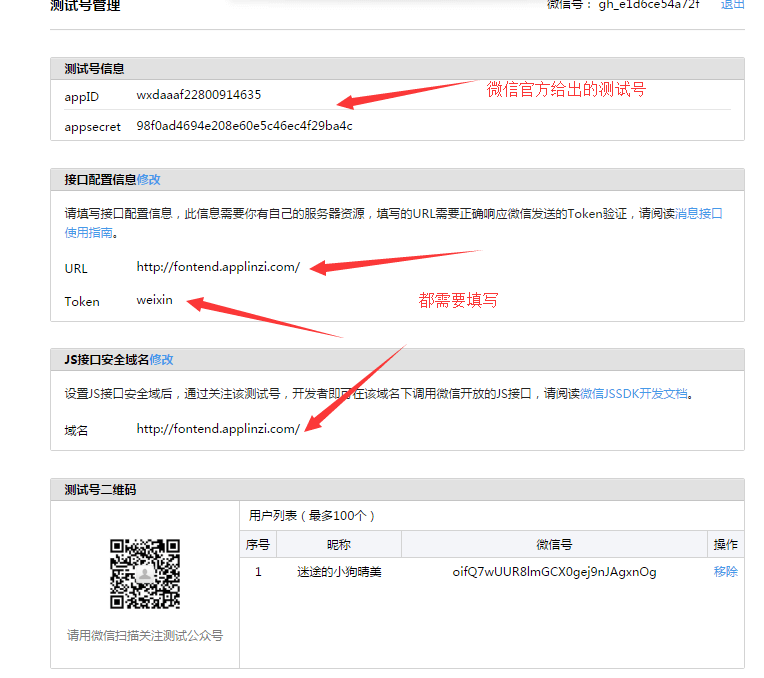Image resolution: width=764 pixels, height=678 pixels.
Task: Click the openid oifQ7wUUR8lmGCX0gej9nJAgxnOg
Action: [554, 572]
